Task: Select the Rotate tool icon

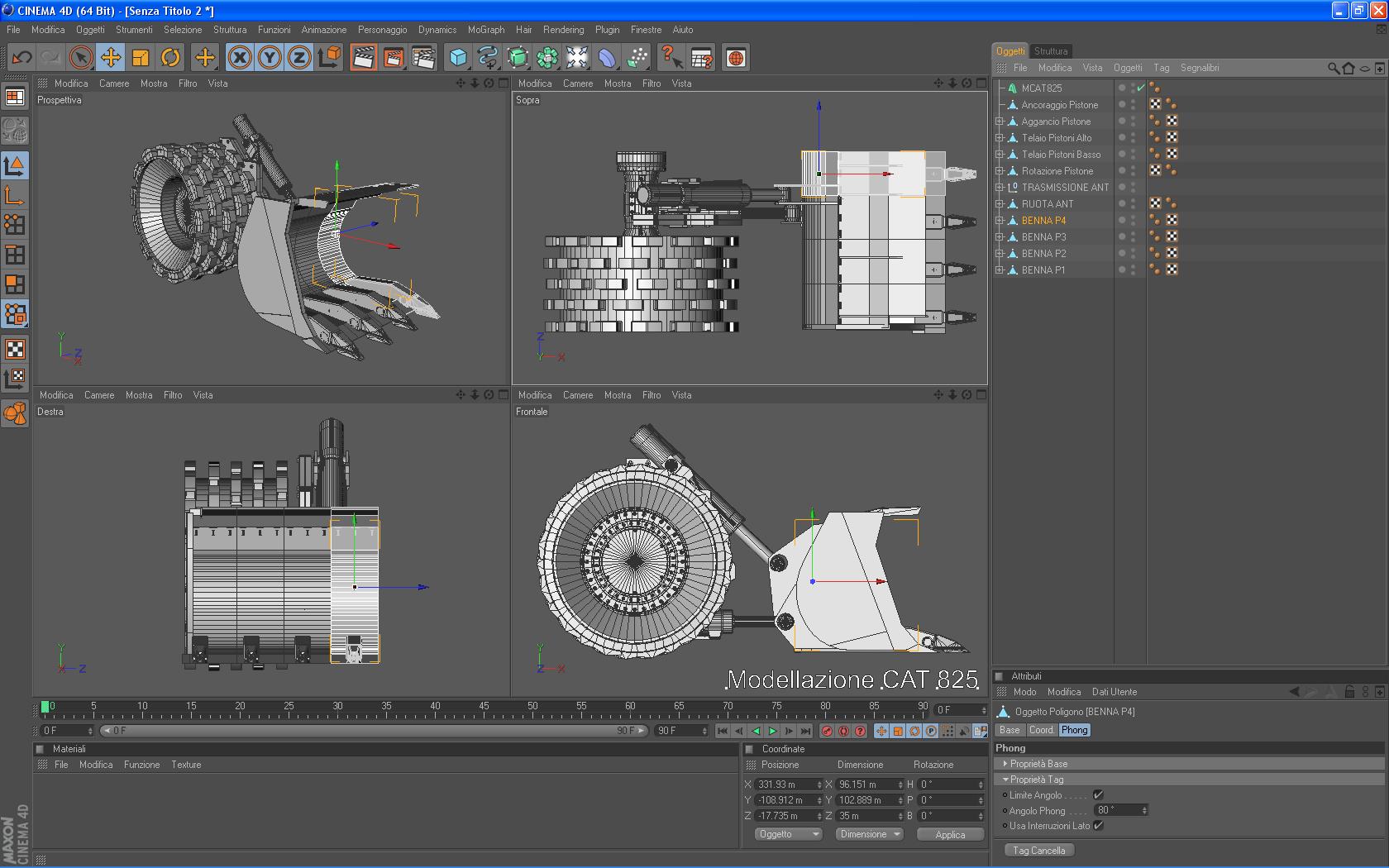Action: pyautogui.click(x=170, y=58)
